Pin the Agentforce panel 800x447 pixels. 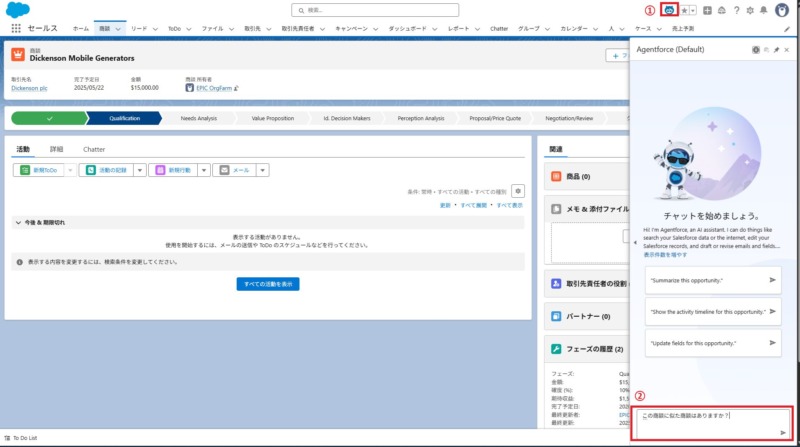pos(776,49)
